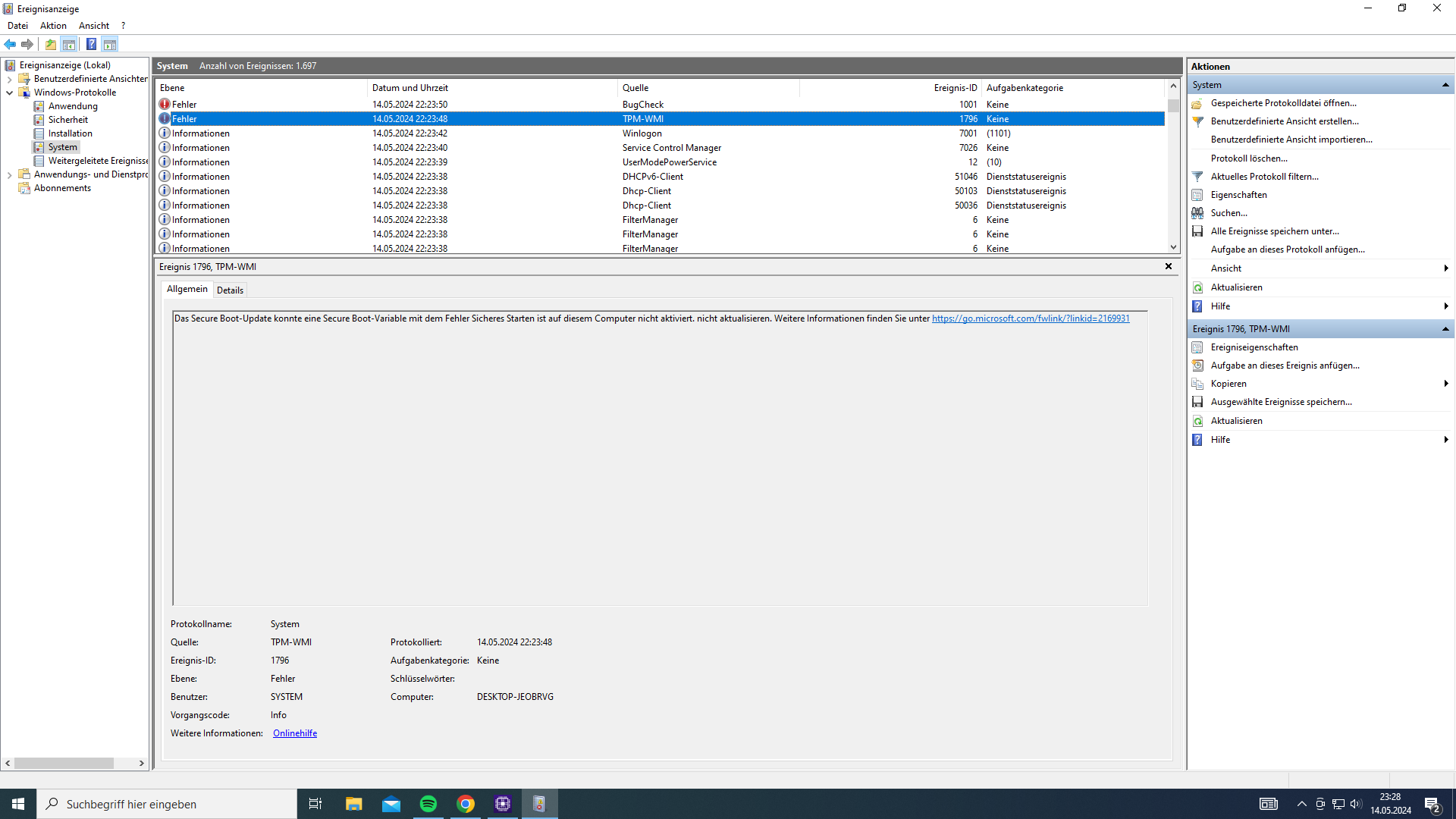1456x819 pixels.
Task: Expand the Kopieren submenu arrow
Action: (x=1445, y=384)
